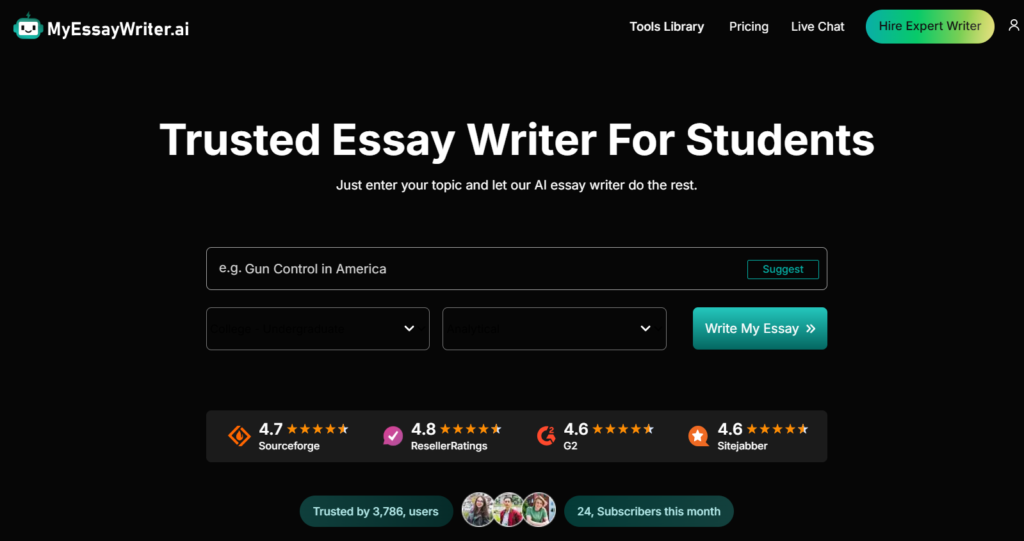Click the G2 rating logo icon
The height and width of the screenshot is (541, 1024).
pyautogui.click(x=546, y=436)
